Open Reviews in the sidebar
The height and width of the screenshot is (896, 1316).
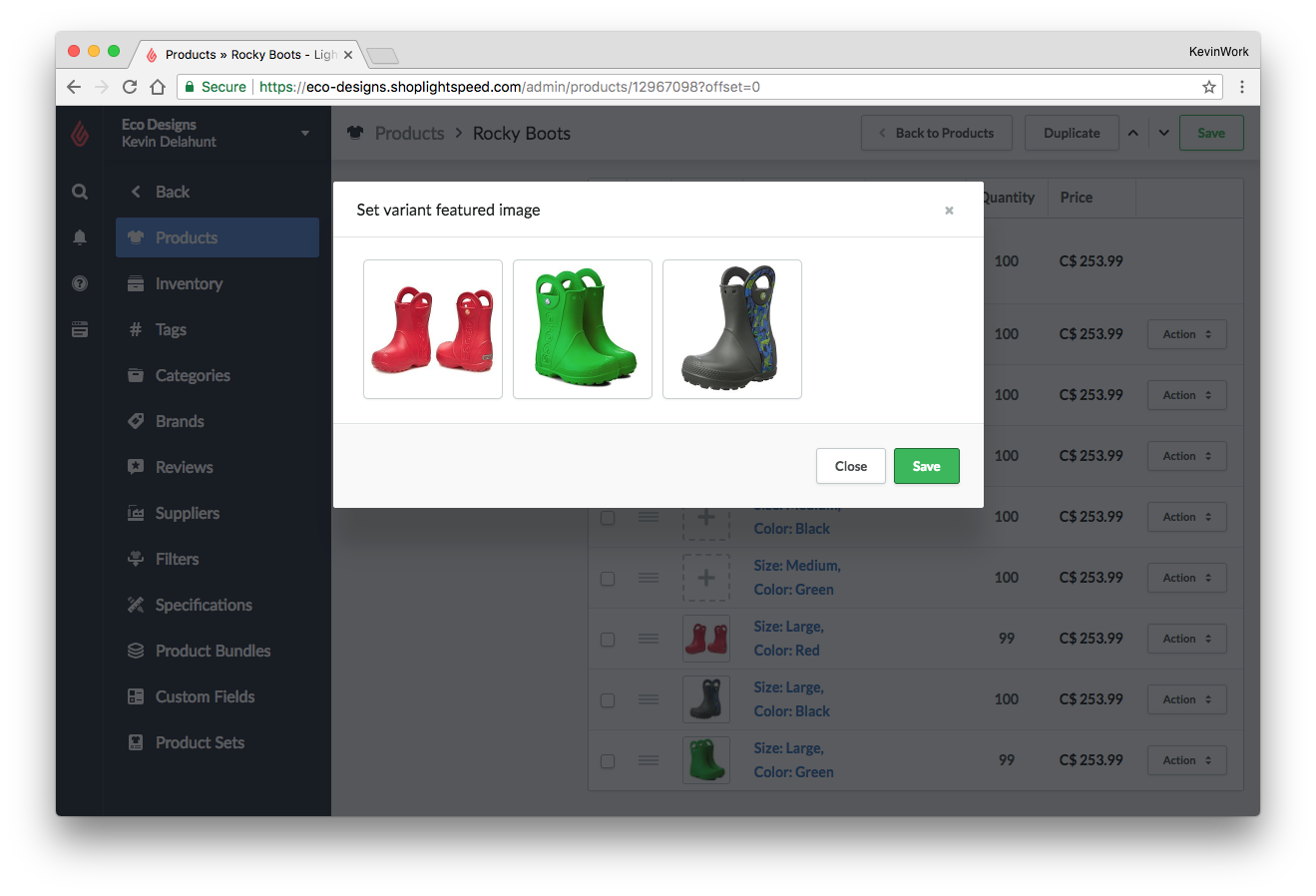(x=218, y=467)
